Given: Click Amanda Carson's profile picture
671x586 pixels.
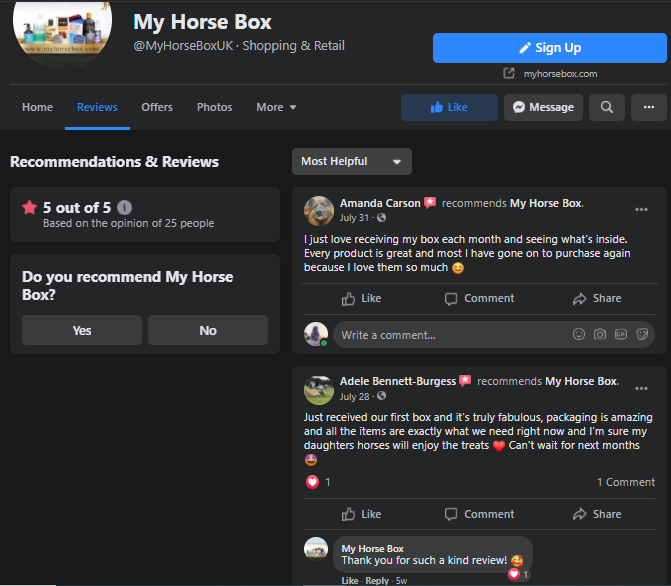Looking at the screenshot, I should [x=319, y=211].
